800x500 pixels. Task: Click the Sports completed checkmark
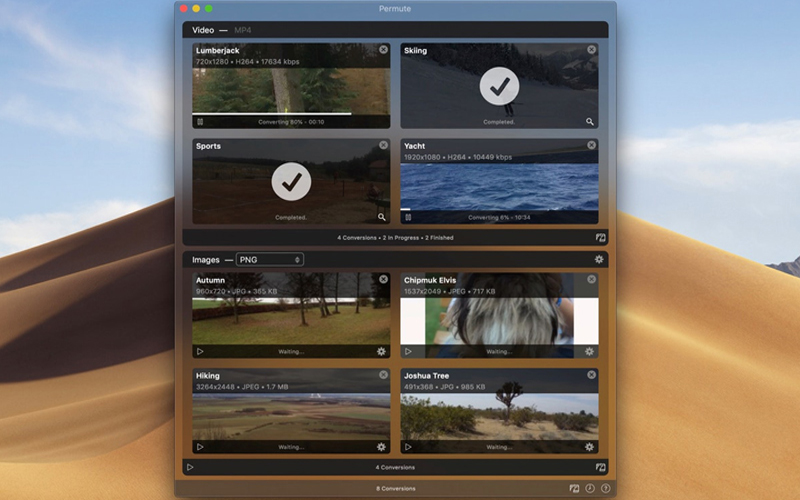(x=291, y=182)
